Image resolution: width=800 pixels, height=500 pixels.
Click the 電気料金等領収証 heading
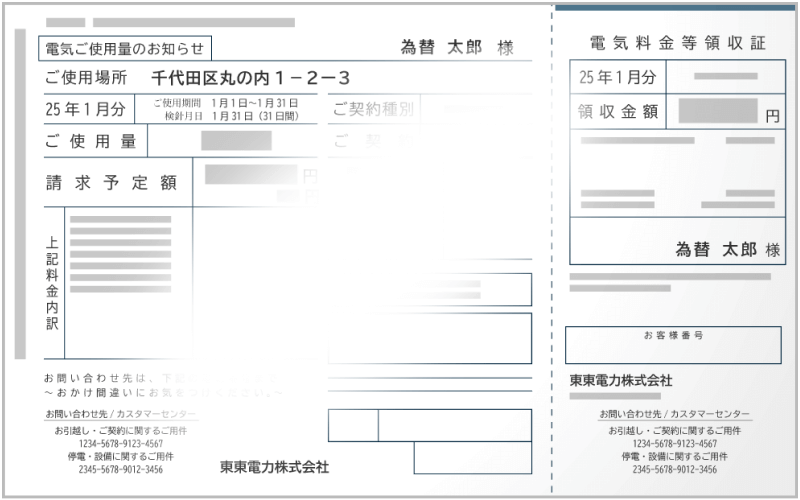(x=678, y=43)
